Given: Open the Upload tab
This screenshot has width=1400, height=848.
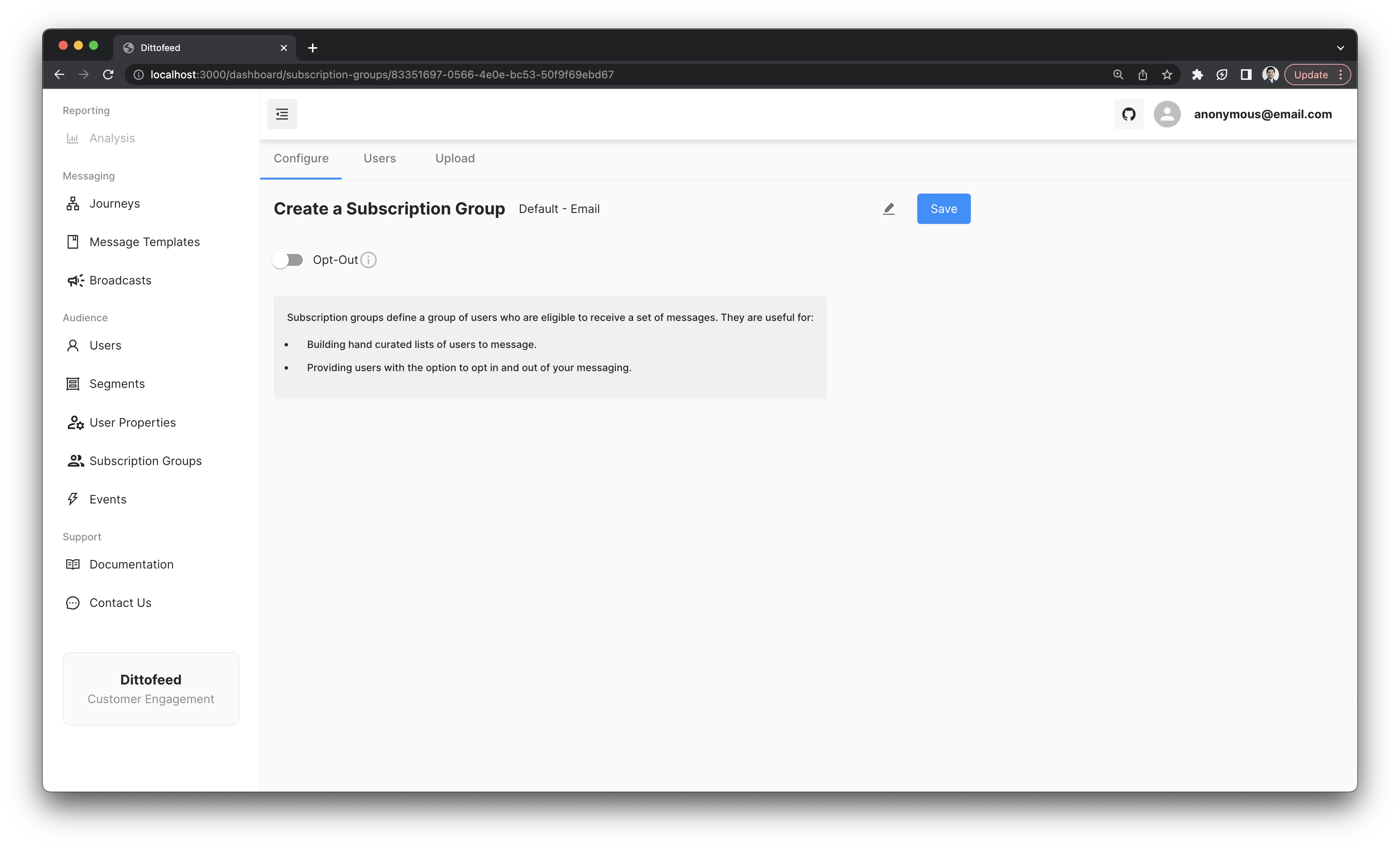Looking at the screenshot, I should (x=455, y=158).
